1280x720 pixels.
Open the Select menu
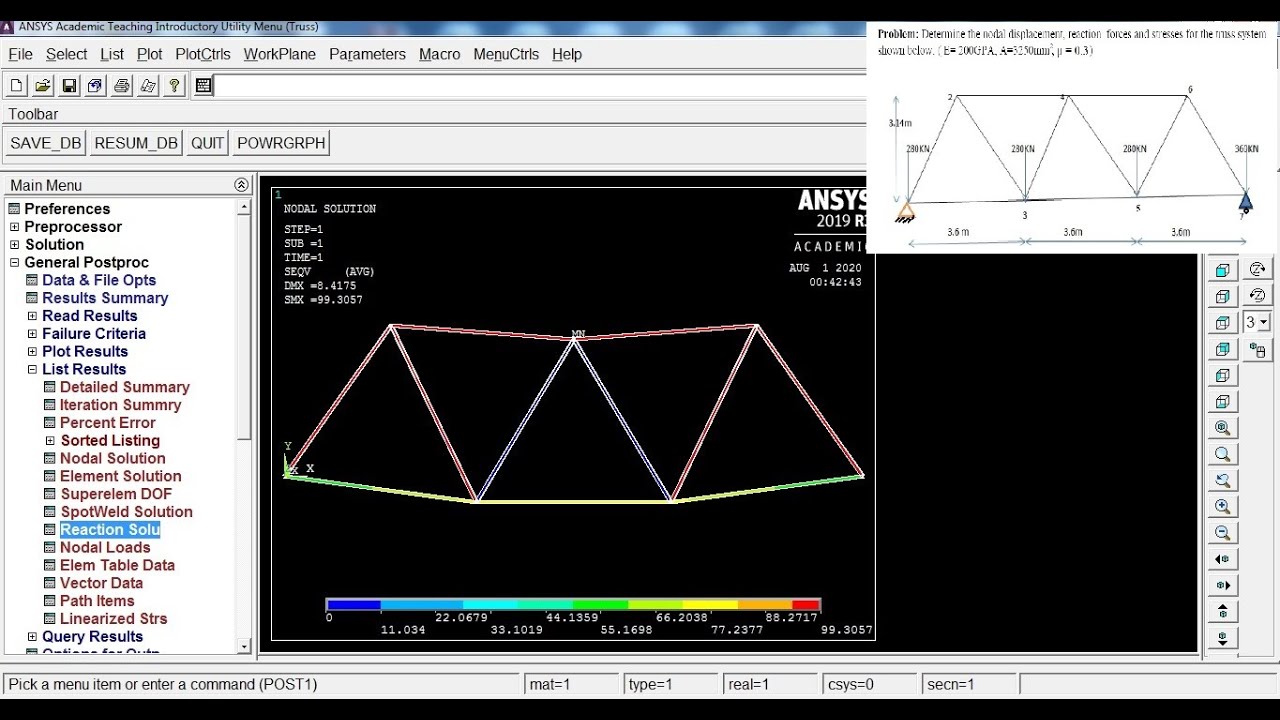pyautogui.click(x=66, y=54)
